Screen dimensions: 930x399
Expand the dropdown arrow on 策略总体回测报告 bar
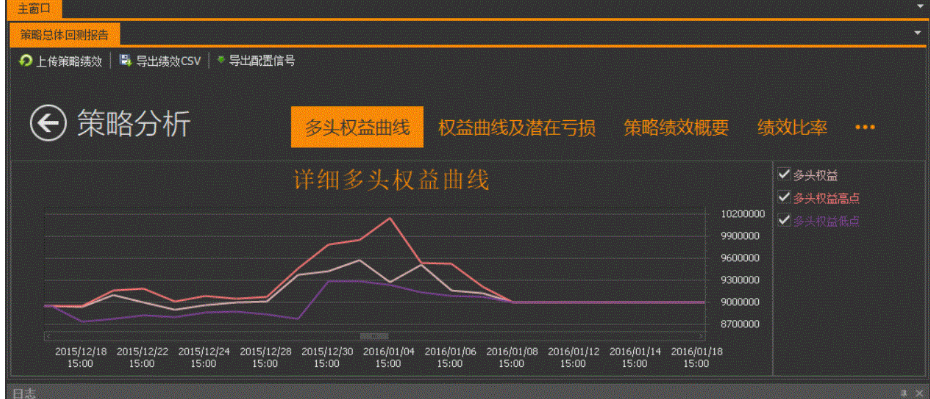(917, 33)
